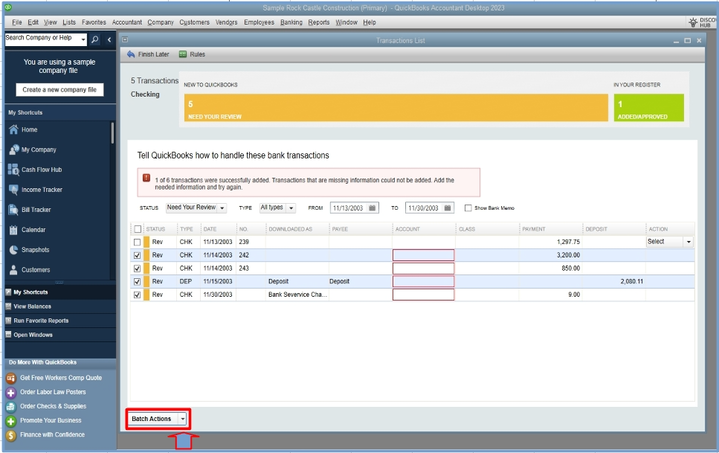This screenshot has width=719, height=453.
Task: Click the Account field for Deposit row
Action: pyautogui.click(x=423, y=282)
